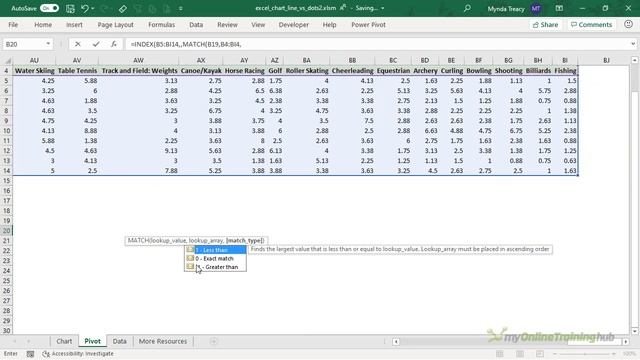This screenshot has width=640, height=360.
Task: Switch to Normal view icon
Action: point(500,354)
